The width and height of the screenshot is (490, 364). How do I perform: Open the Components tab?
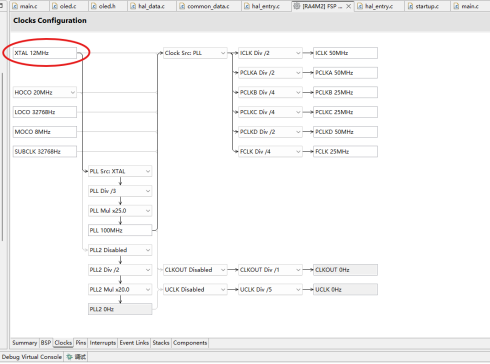pos(190,343)
